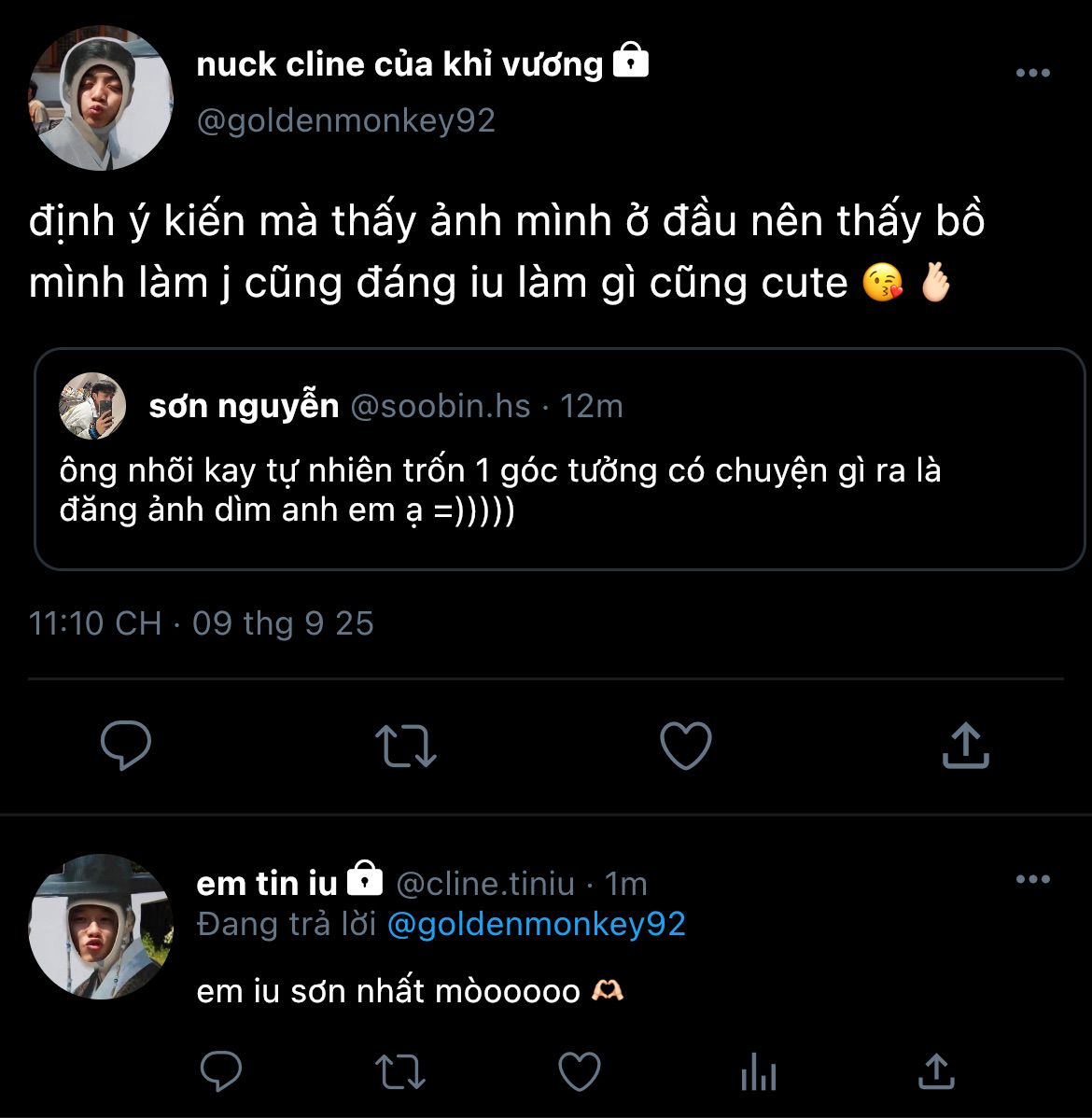Open the display name nuck cline của khỉ vương
The height and width of the screenshot is (1118, 1092).
click(x=399, y=64)
